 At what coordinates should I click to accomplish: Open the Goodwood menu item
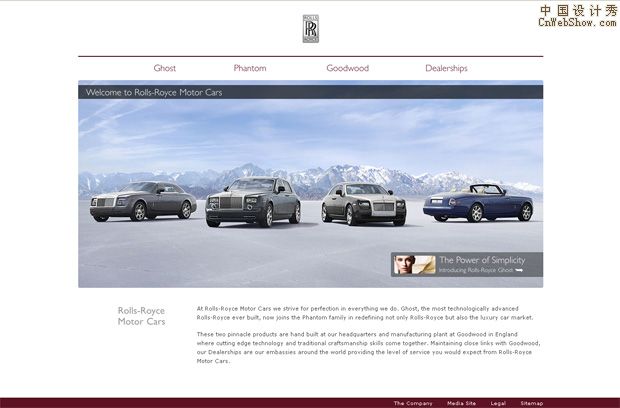pyautogui.click(x=347, y=68)
